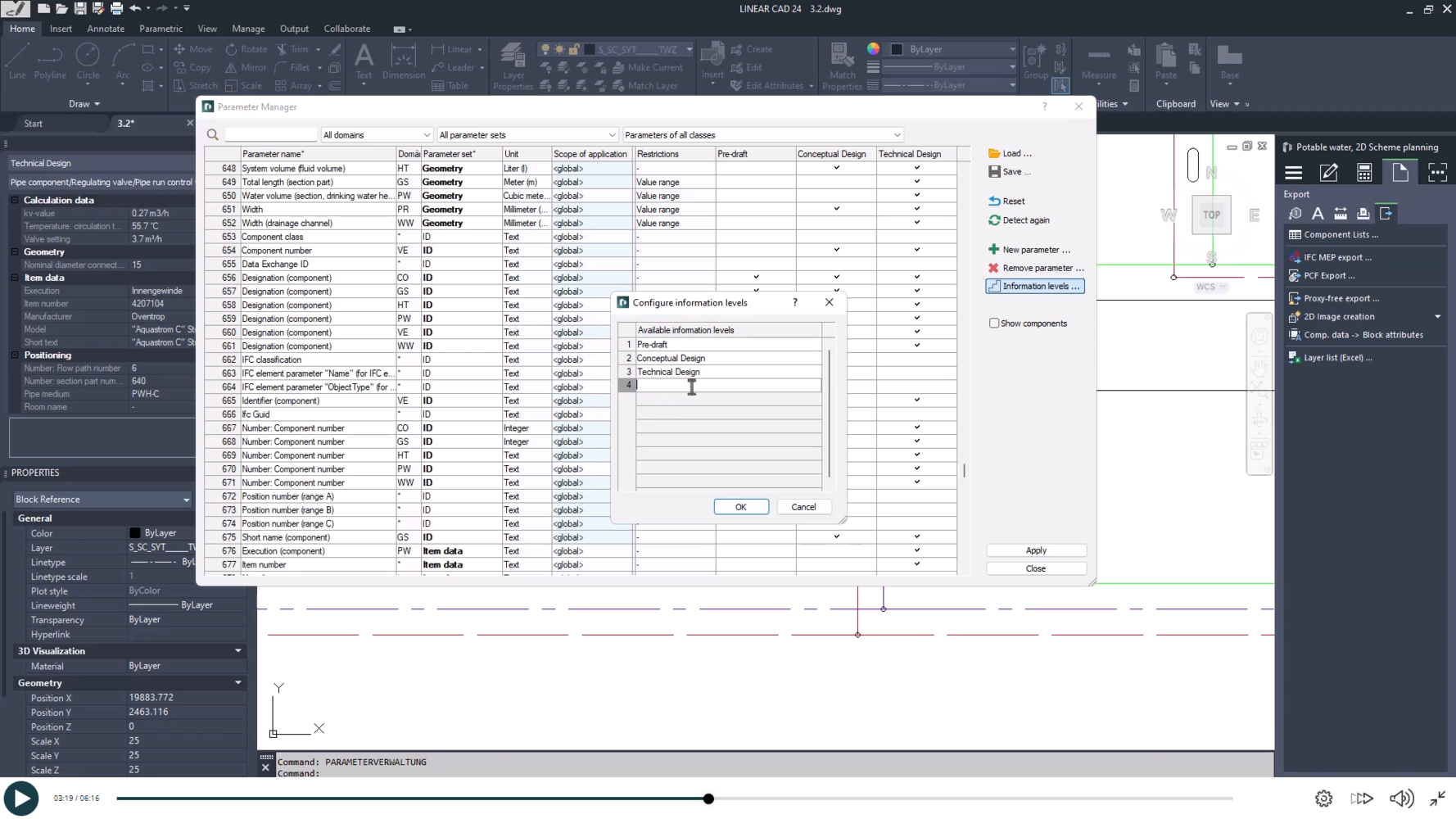Image resolution: width=1456 pixels, height=819 pixels.
Task: Open the Home ribbon tab
Action: click(22, 29)
